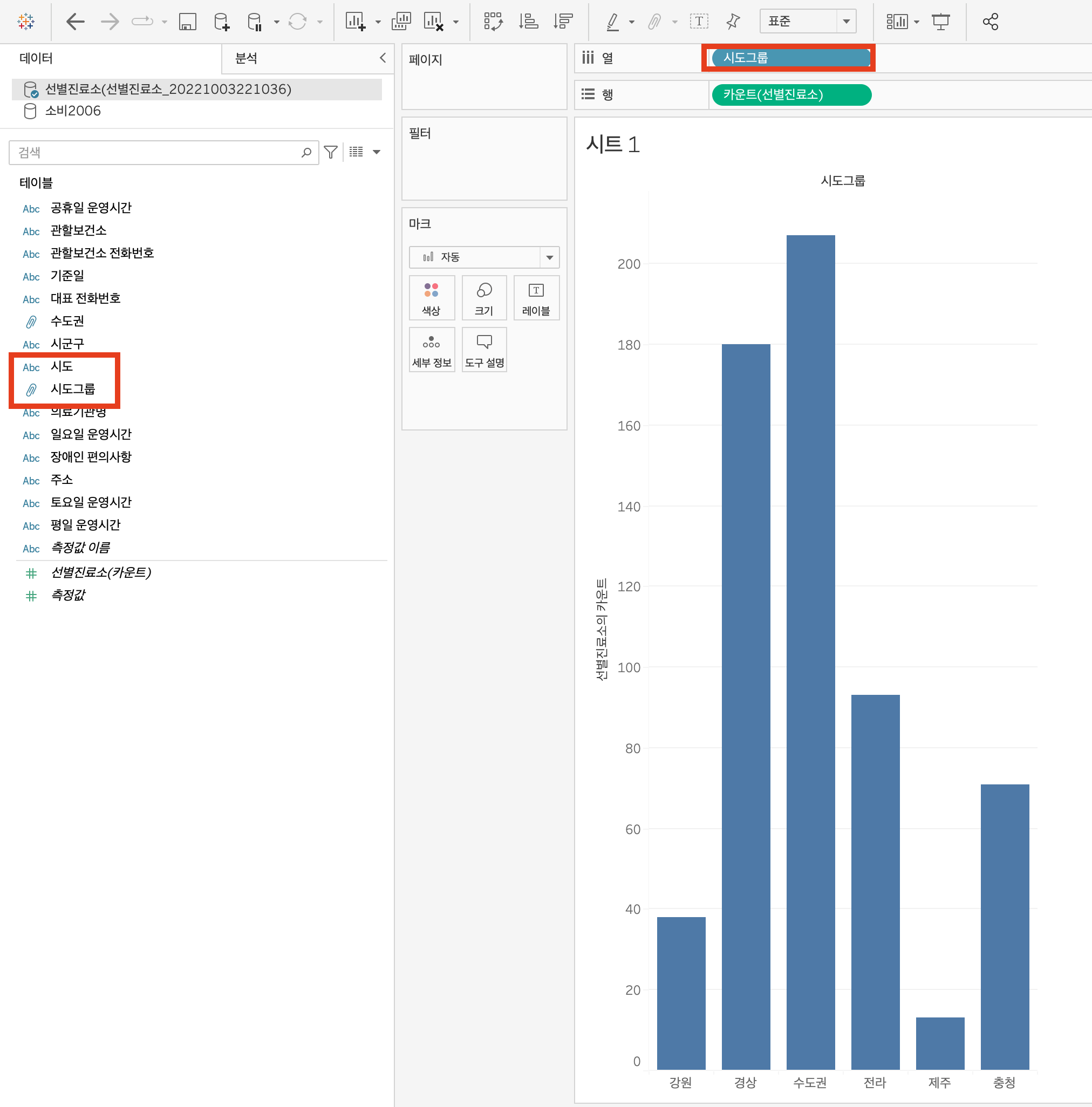
Task: Click the Sort descending icon
Action: (x=563, y=22)
